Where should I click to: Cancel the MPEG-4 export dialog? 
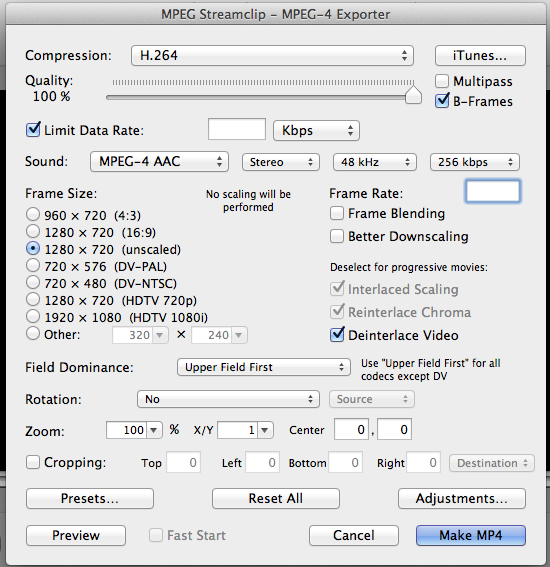354,536
